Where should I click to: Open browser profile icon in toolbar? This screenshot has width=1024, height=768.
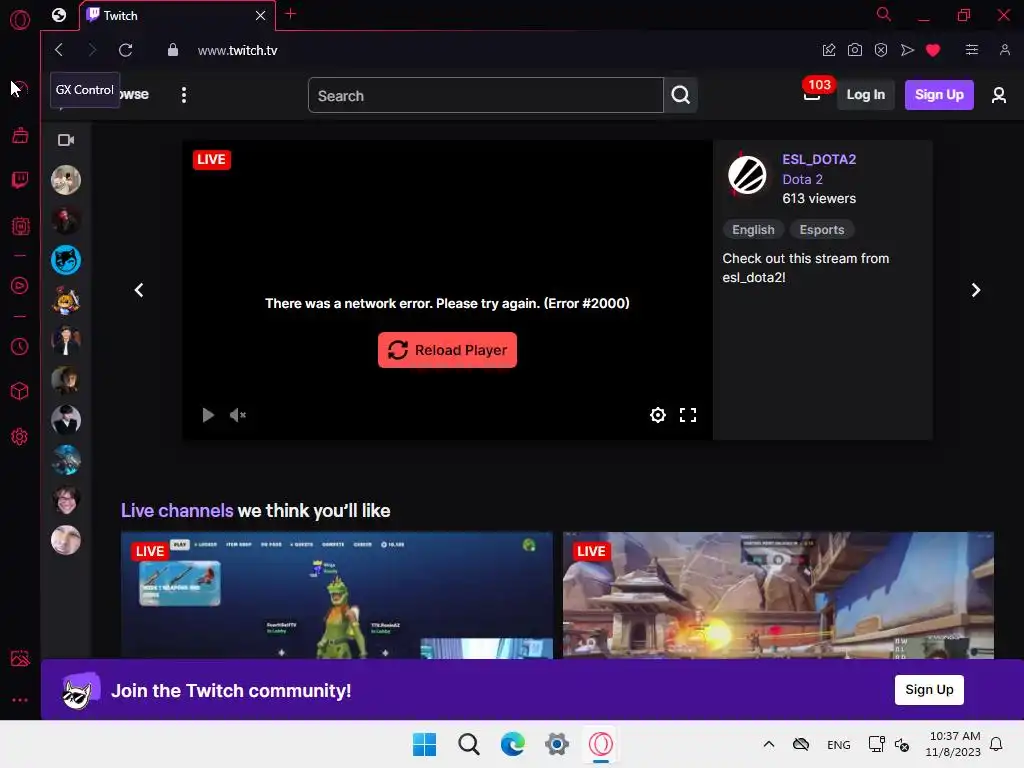click(1004, 50)
